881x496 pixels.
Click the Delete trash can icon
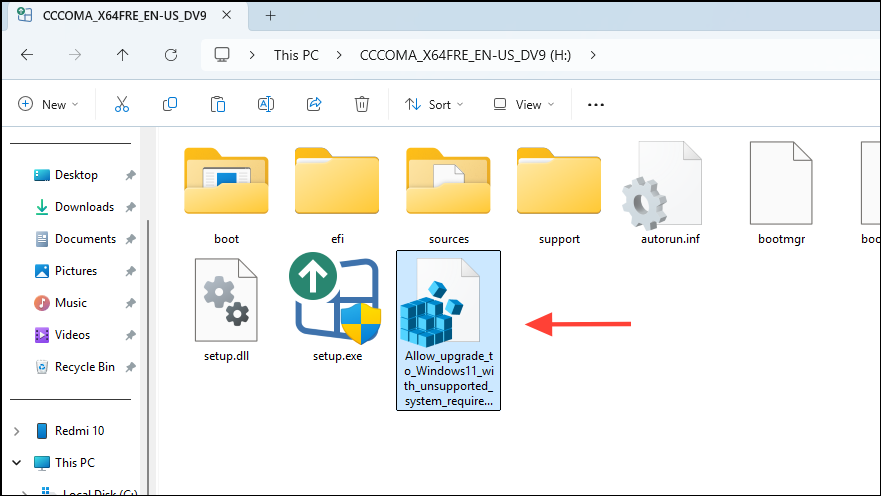[362, 104]
